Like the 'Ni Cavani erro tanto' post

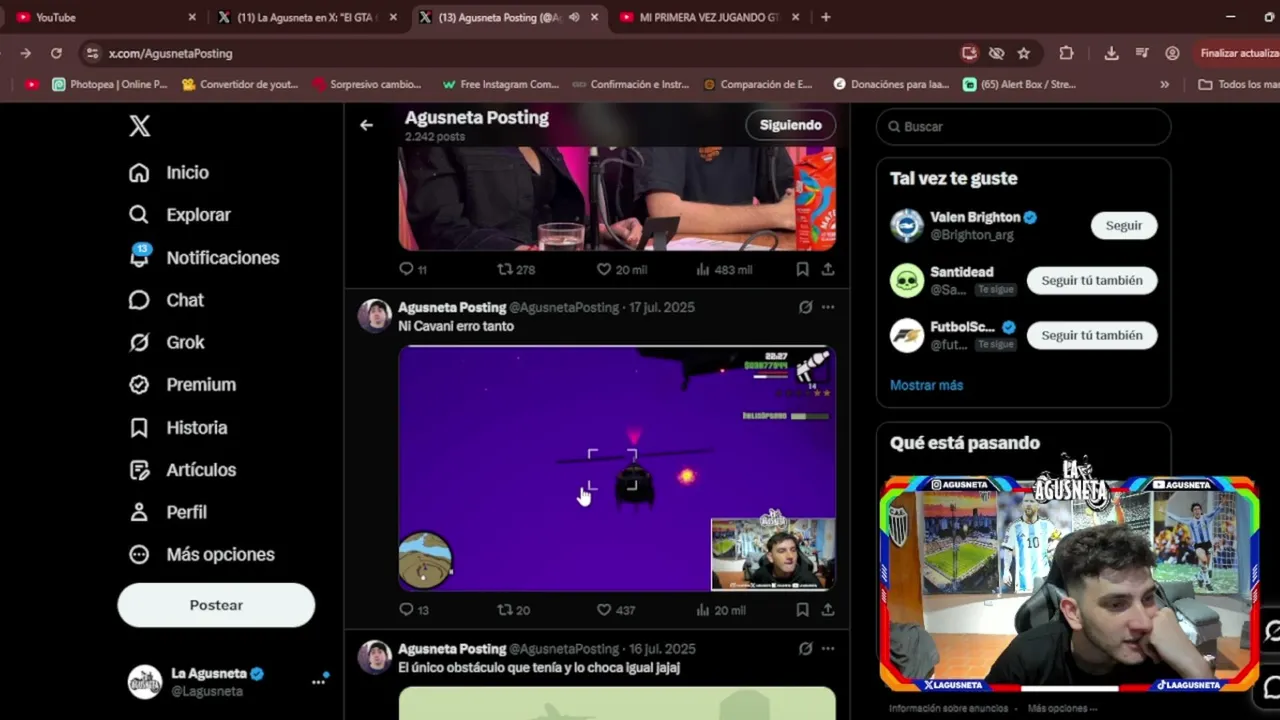pyautogui.click(x=616, y=609)
